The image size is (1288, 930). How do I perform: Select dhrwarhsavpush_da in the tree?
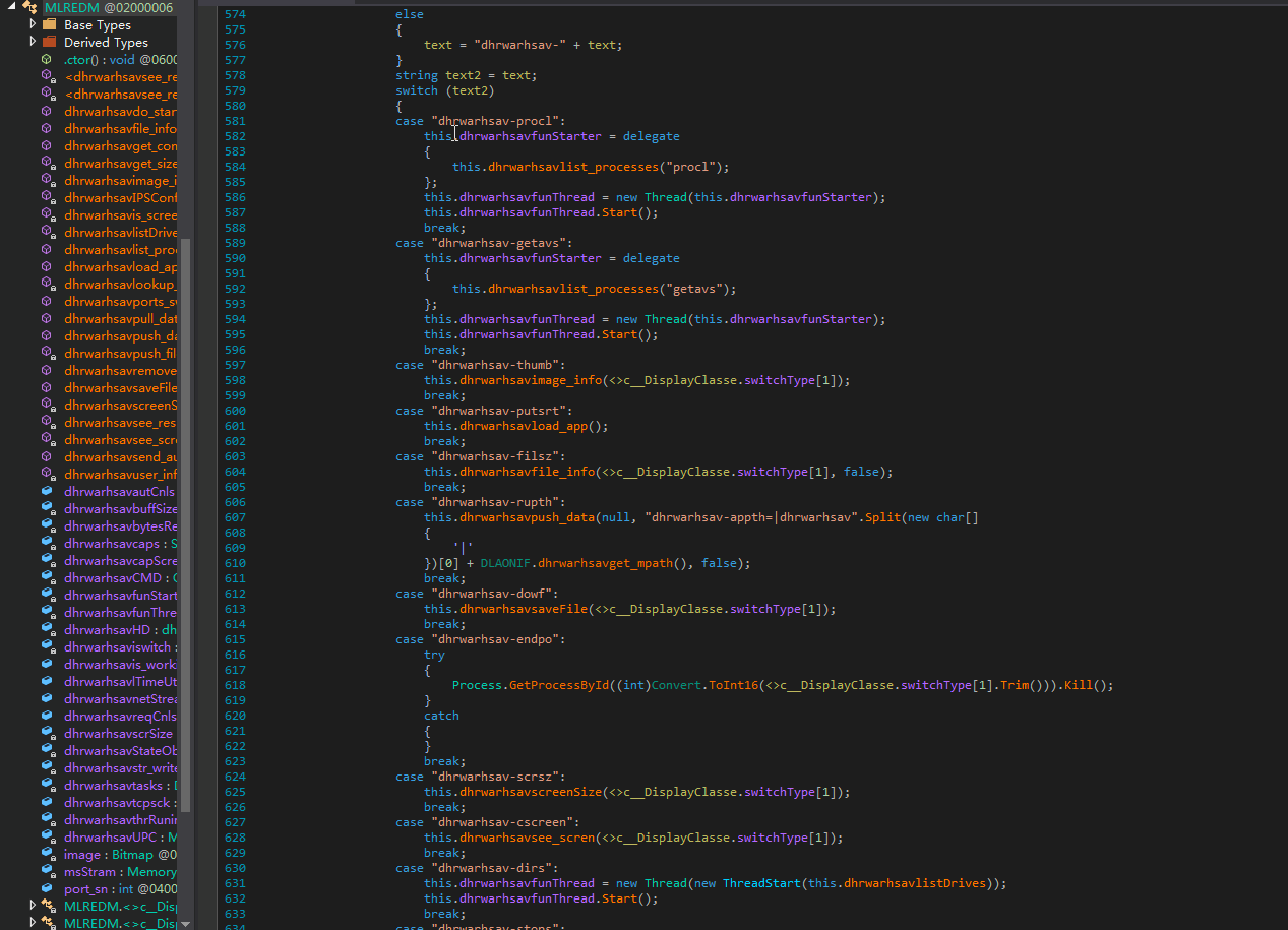(120, 336)
